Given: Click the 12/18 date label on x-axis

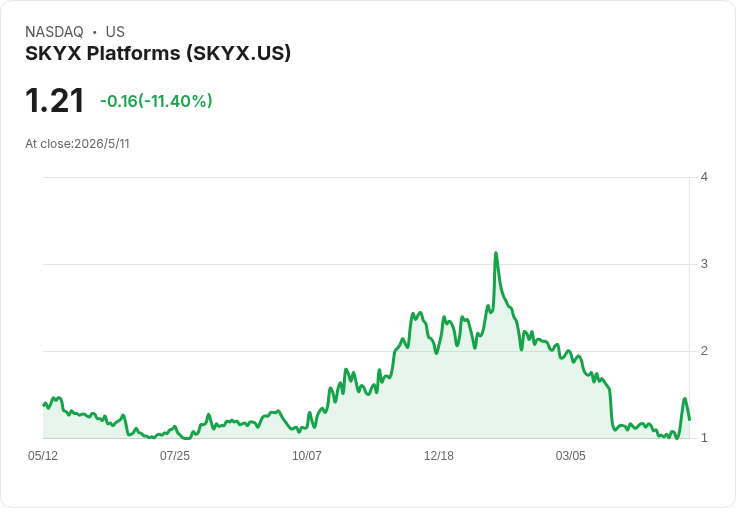Looking at the screenshot, I should coord(438,455).
